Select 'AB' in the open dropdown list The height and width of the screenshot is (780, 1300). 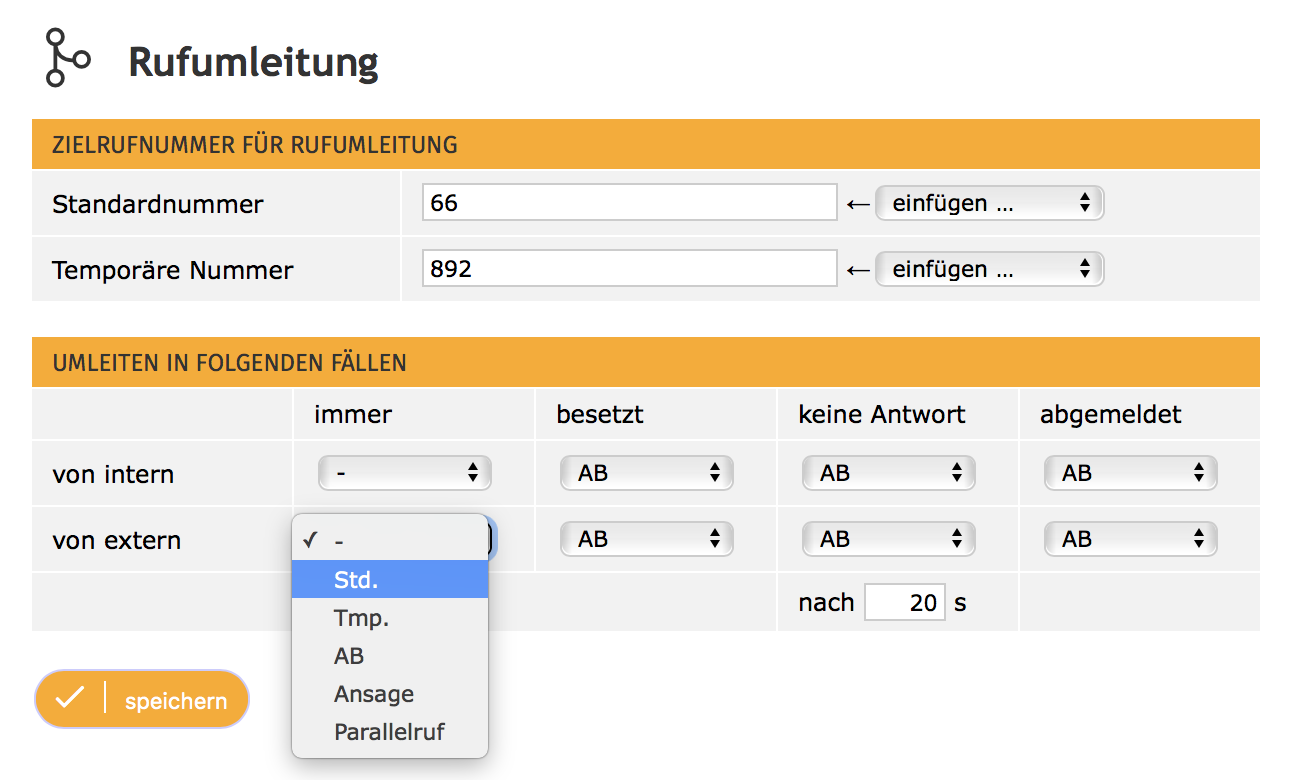point(389,656)
